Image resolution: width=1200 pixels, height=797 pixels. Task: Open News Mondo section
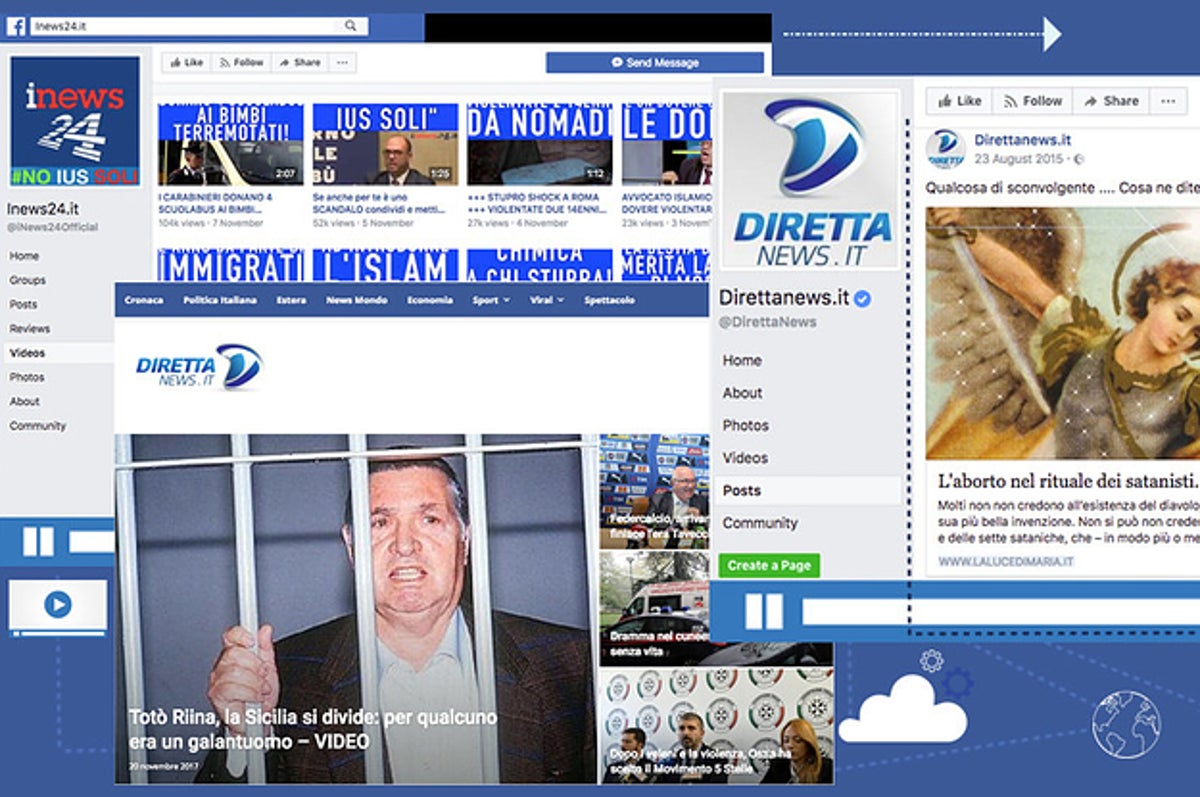356,300
